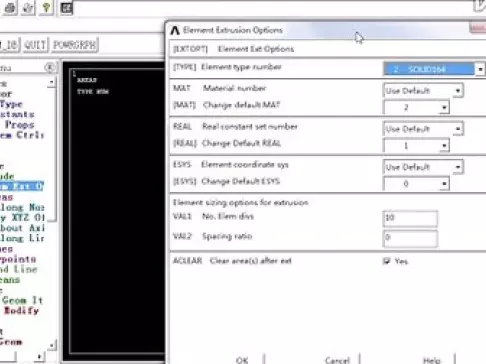Click the No. Elem divs input field
Image resolution: width=486 pixels, height=364 pixels.
(410, 218)
